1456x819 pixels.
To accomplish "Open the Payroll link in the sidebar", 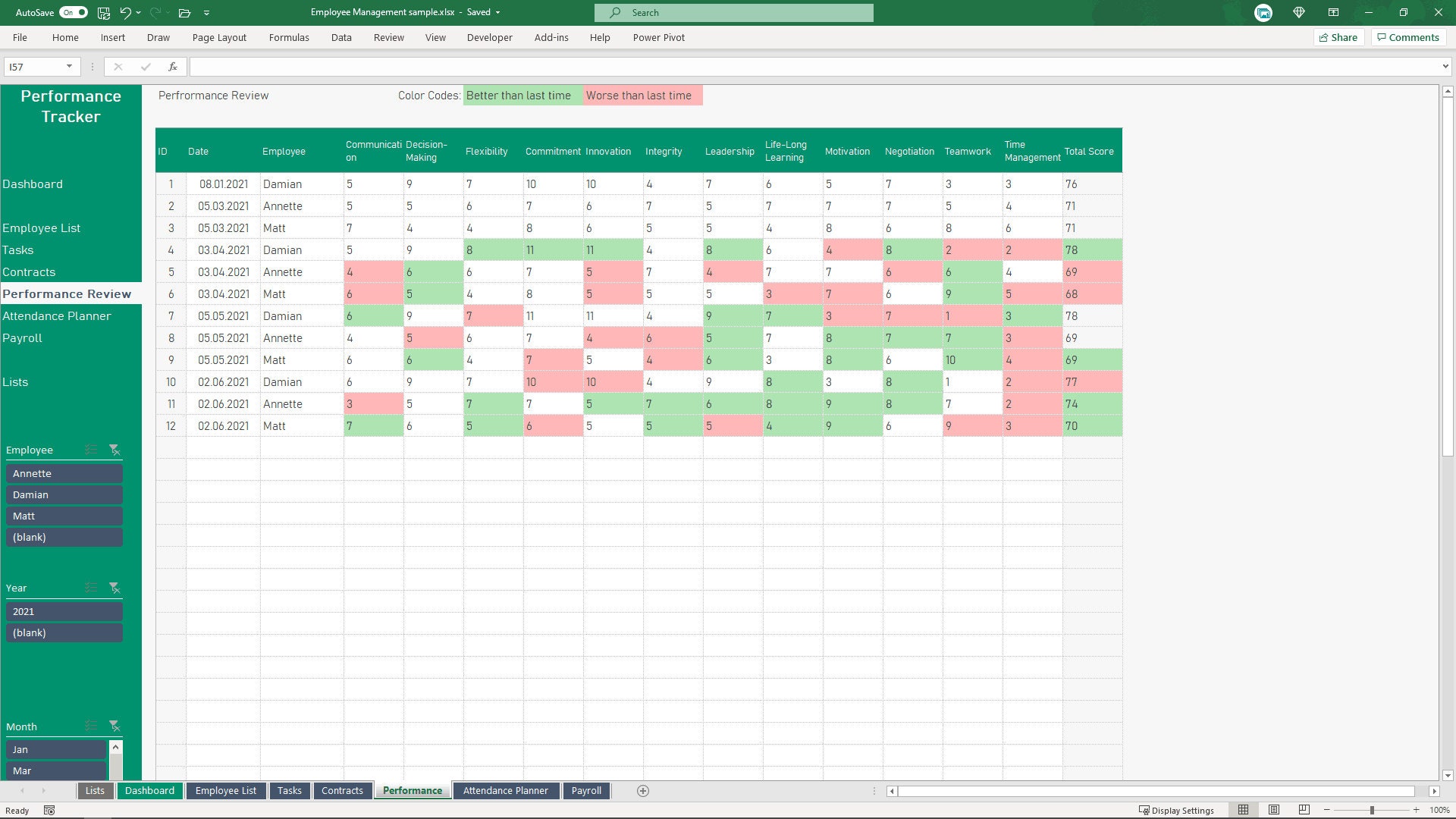I will coord(22,337).
